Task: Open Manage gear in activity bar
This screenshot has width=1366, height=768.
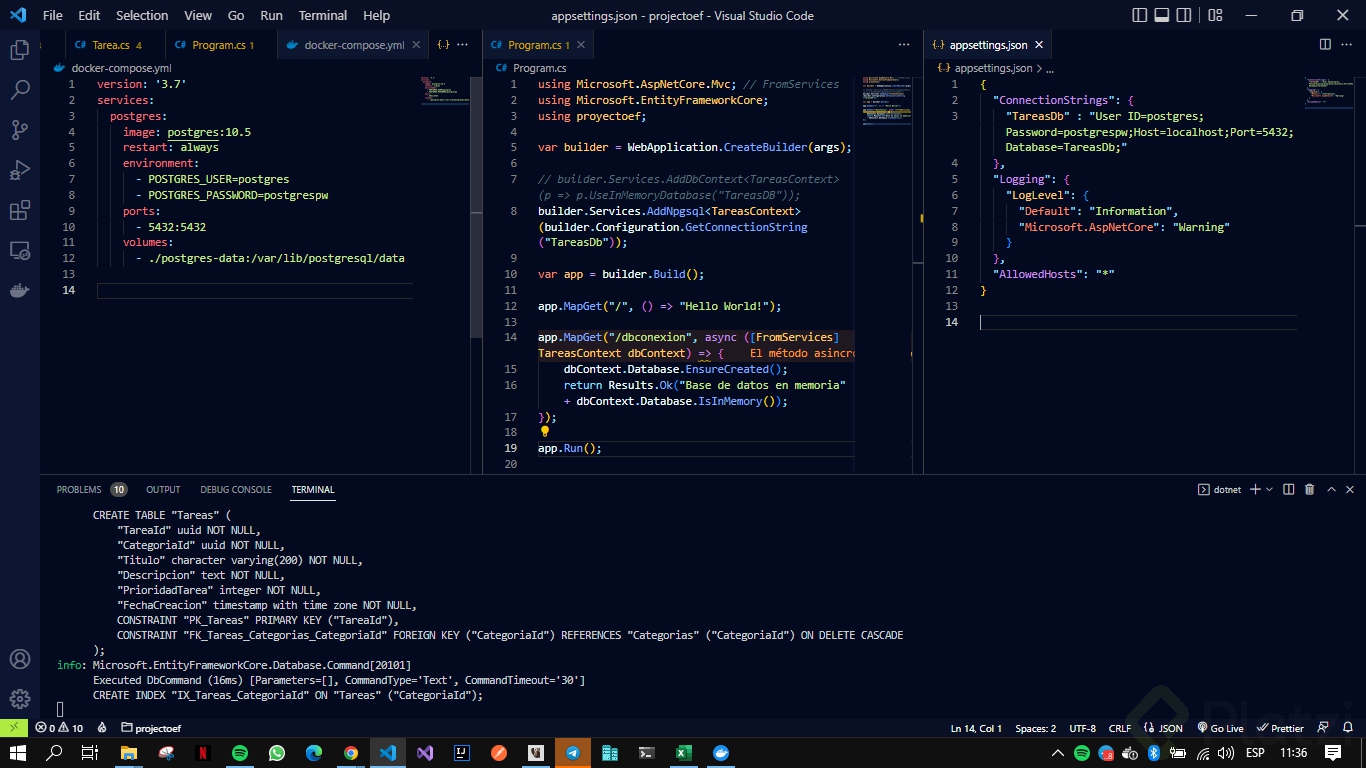Action: tap(19, 699)
